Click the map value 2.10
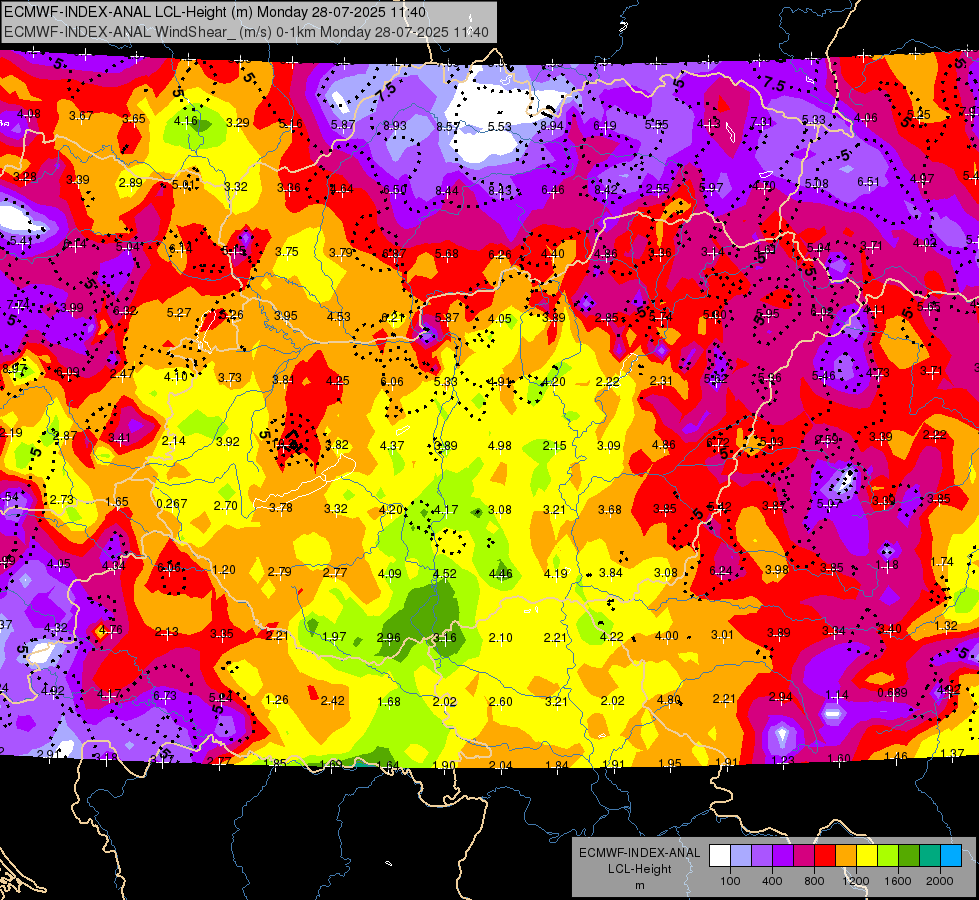Screen dimensions: 979x900 (x=501, y=638)
